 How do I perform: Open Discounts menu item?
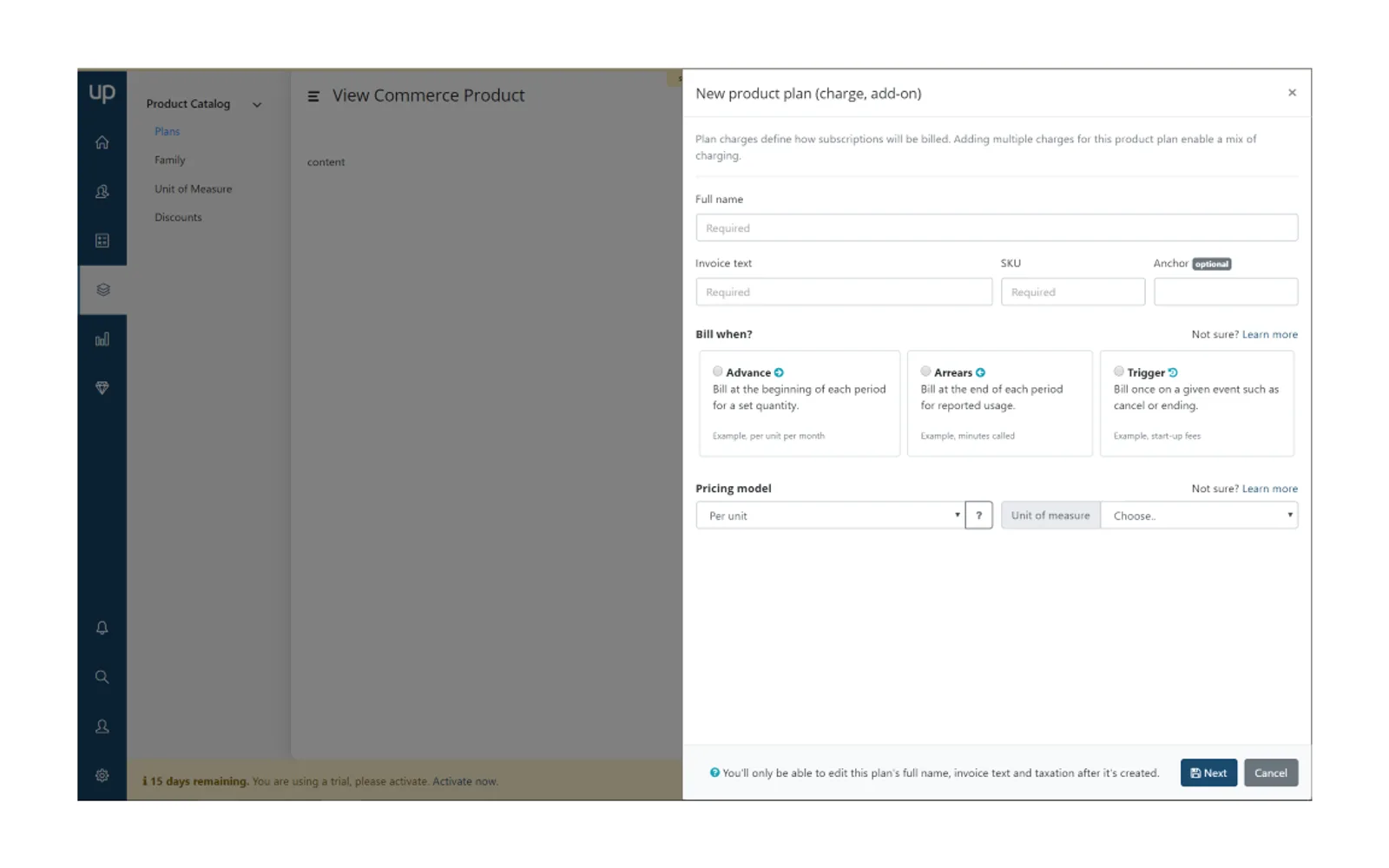point(178,218)
